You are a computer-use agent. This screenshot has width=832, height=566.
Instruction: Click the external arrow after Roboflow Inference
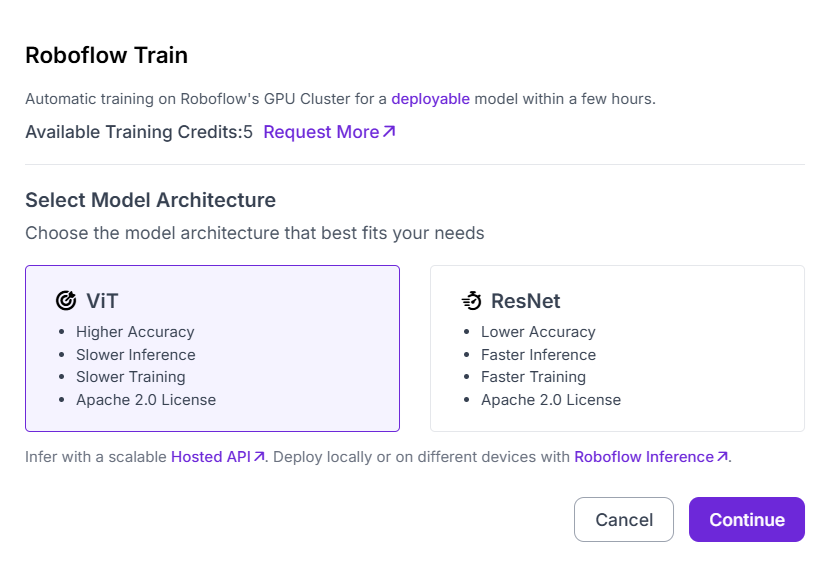722,457
